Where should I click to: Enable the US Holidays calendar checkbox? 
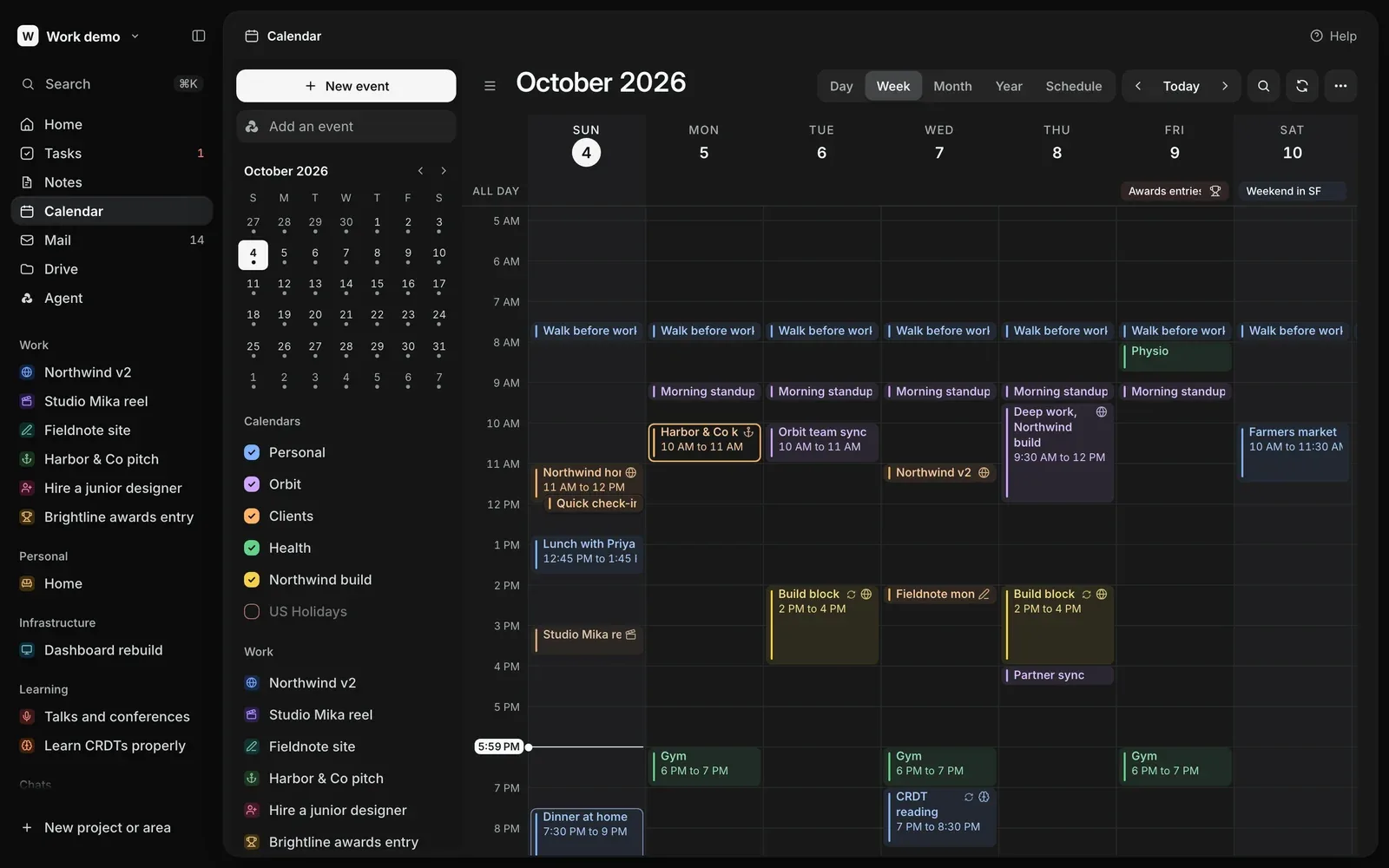tap(252, 611)
